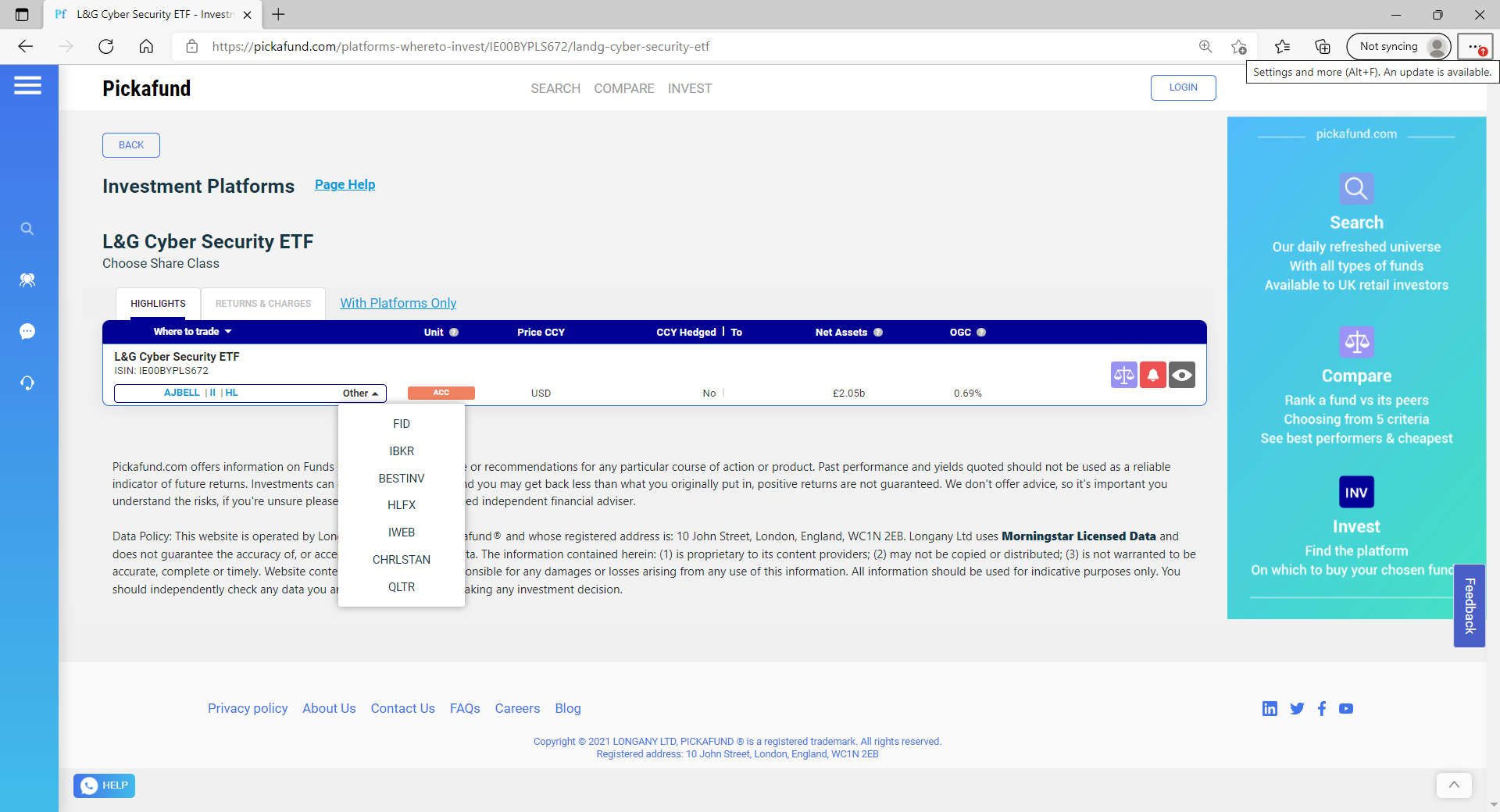Screen dimensions: 1500x812
Task: Open the INVEST nav item
Action: pos(690,88)
